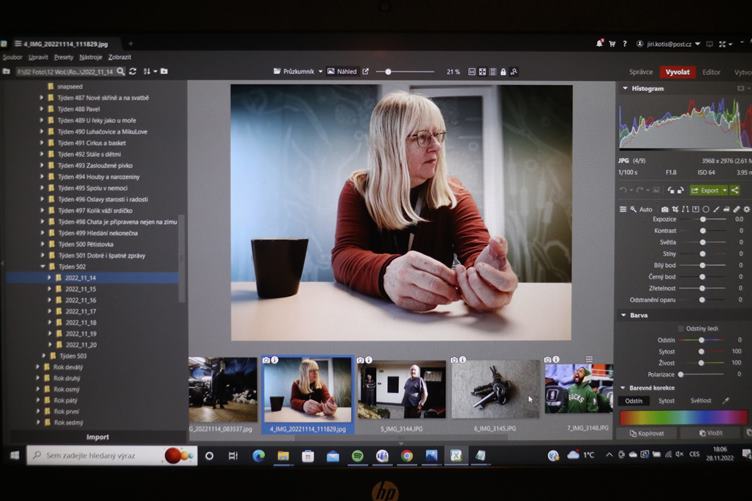Collapse the Barevné korekce section

[x=623, y=388]
